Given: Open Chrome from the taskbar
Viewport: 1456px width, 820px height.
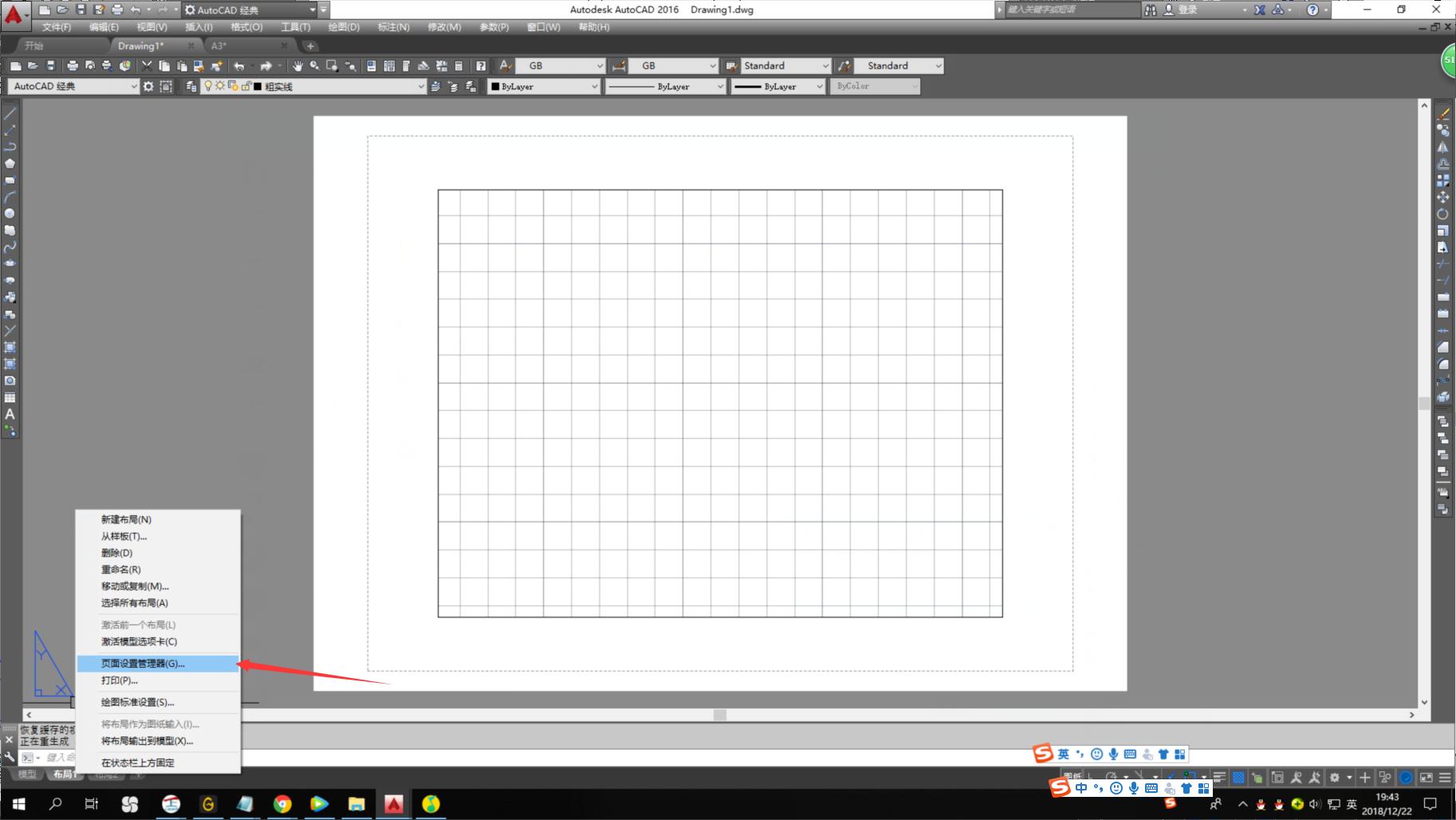Looking at the screenshot, I should click(x=282, y=803).
